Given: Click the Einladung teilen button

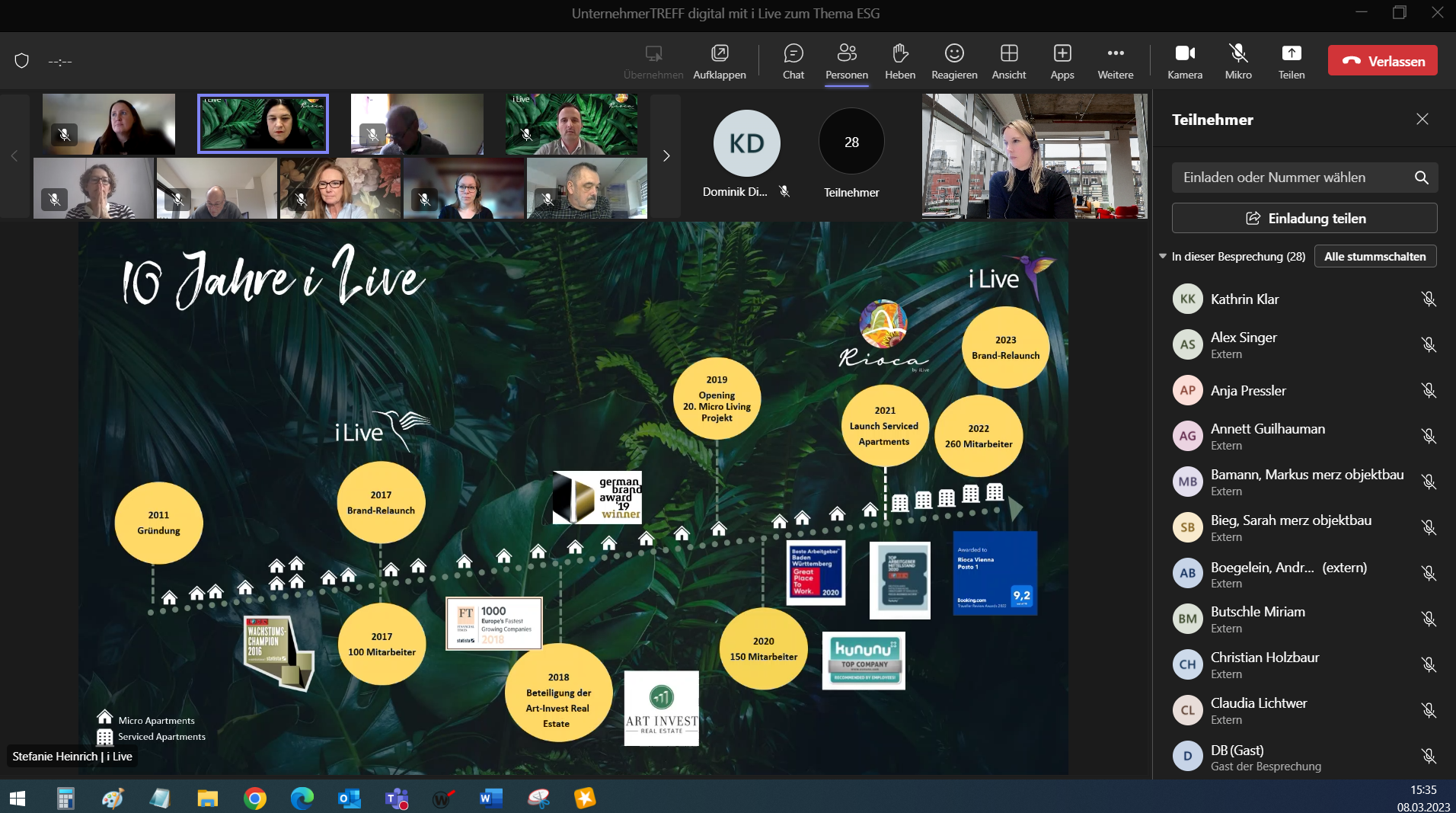Looking at the screenshot, I should pyautogui.click(x=1304, y=219).
